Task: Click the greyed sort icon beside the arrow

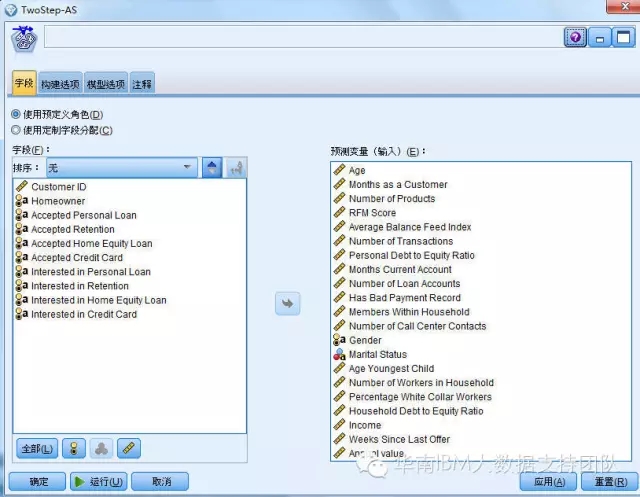Action: [236, 168]
